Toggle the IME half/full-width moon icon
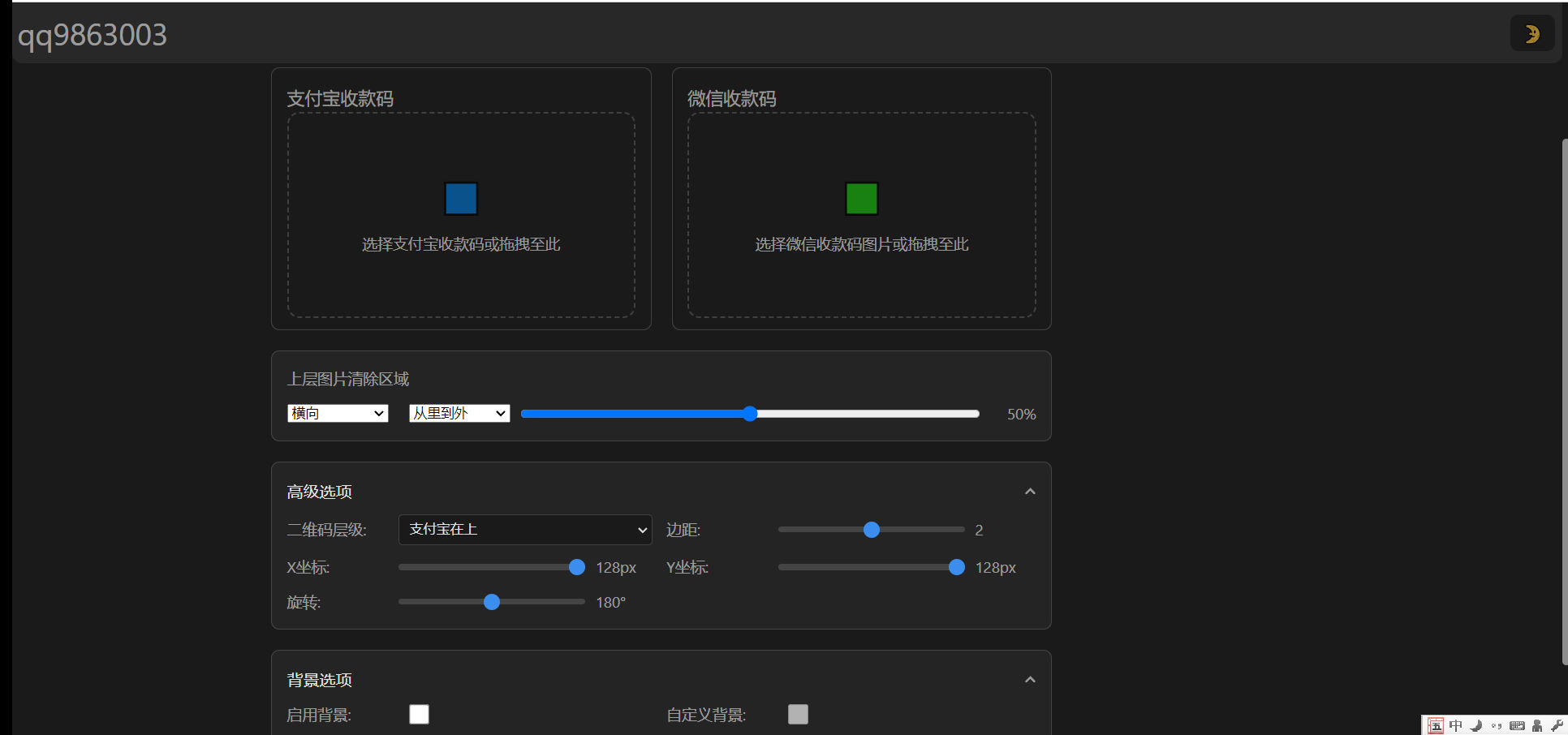 point(1476,726)
